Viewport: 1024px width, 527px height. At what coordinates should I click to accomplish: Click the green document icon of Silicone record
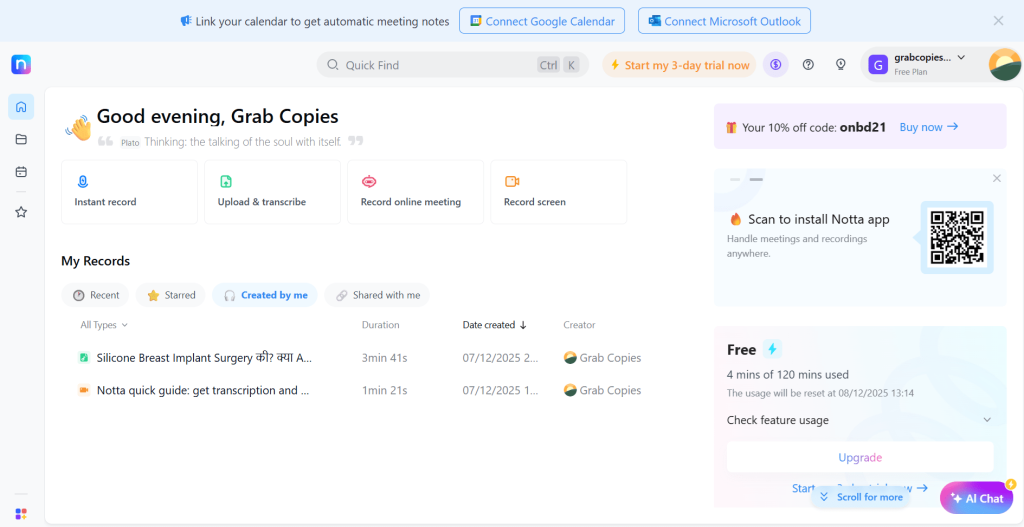84,358
